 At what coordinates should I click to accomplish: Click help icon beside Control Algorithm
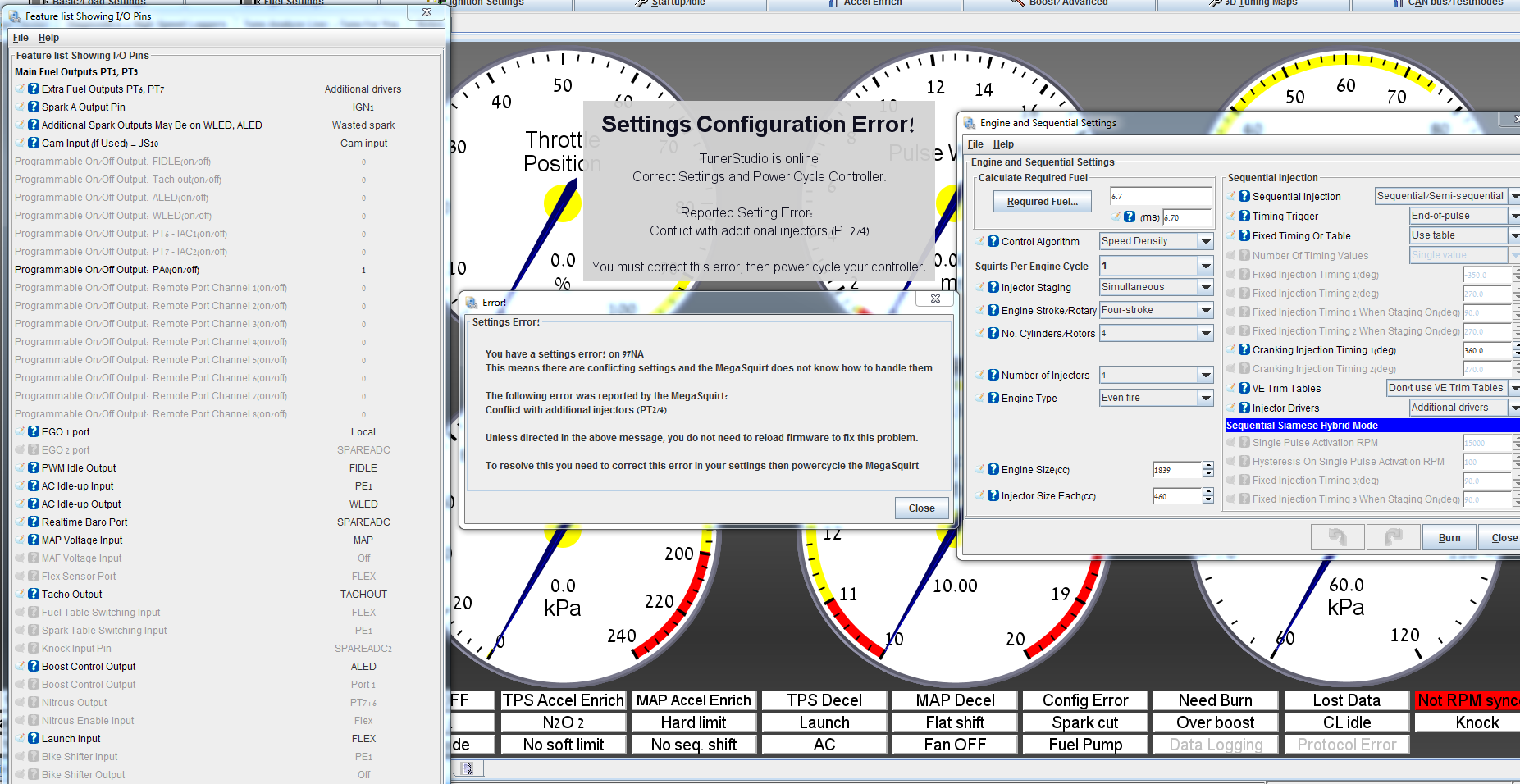pos(993,241)
